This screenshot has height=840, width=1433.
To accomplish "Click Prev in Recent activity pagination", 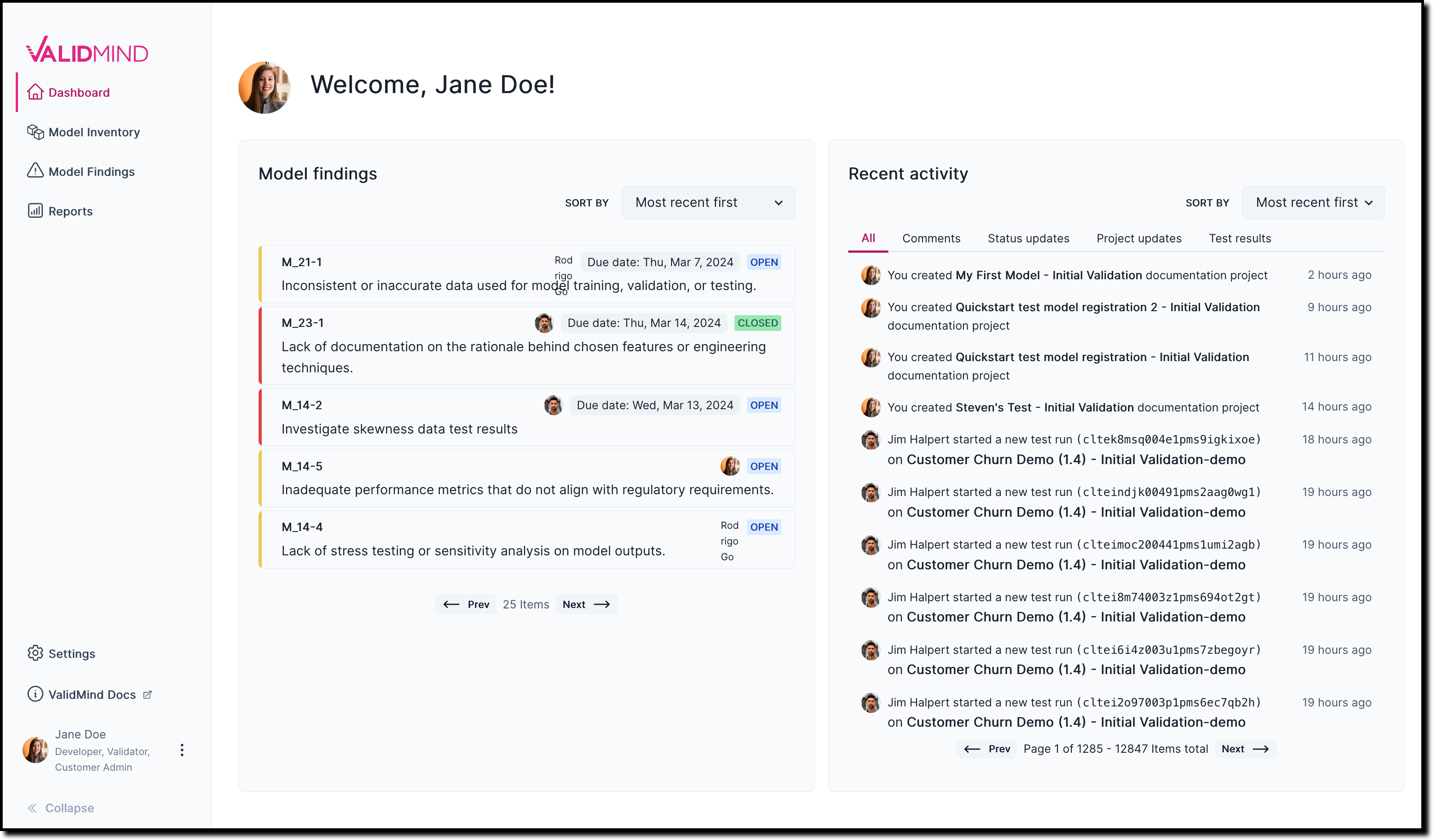I will point(987,749).
